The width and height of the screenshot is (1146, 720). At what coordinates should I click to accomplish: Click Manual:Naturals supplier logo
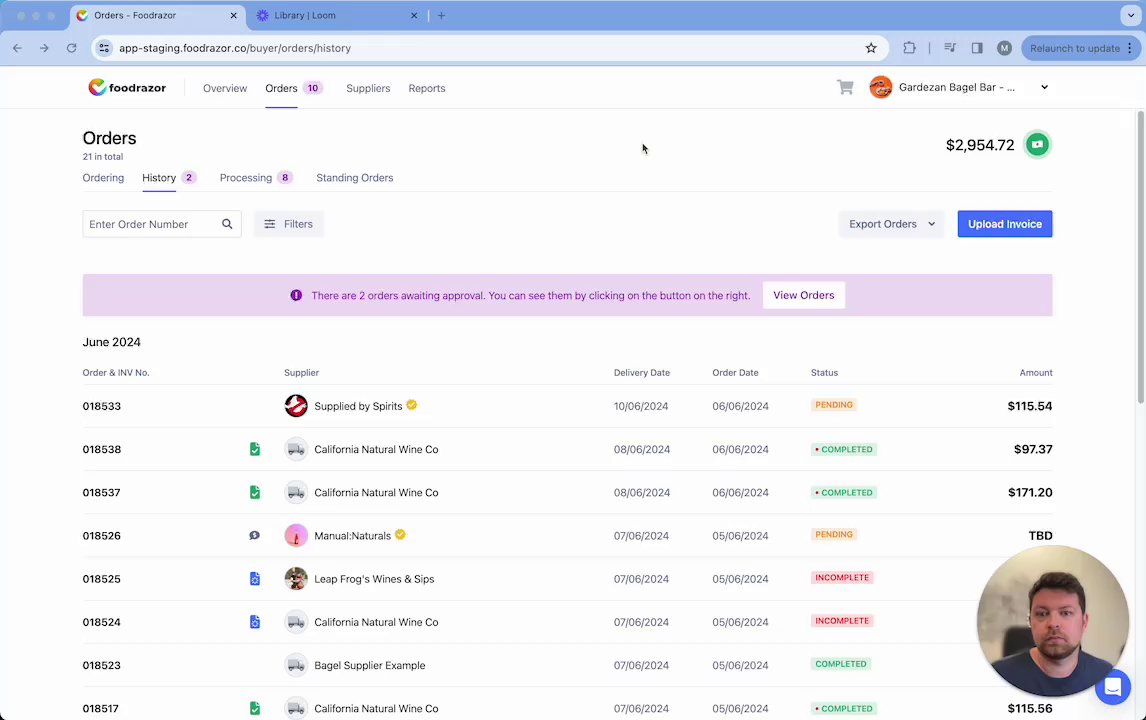point(296,535)
